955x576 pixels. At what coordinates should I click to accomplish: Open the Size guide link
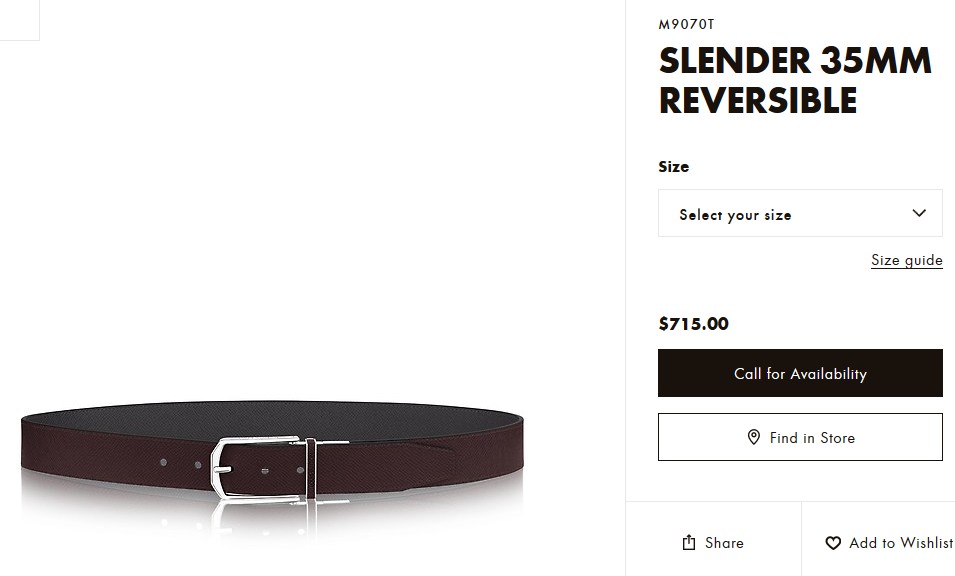pos(906,261)
